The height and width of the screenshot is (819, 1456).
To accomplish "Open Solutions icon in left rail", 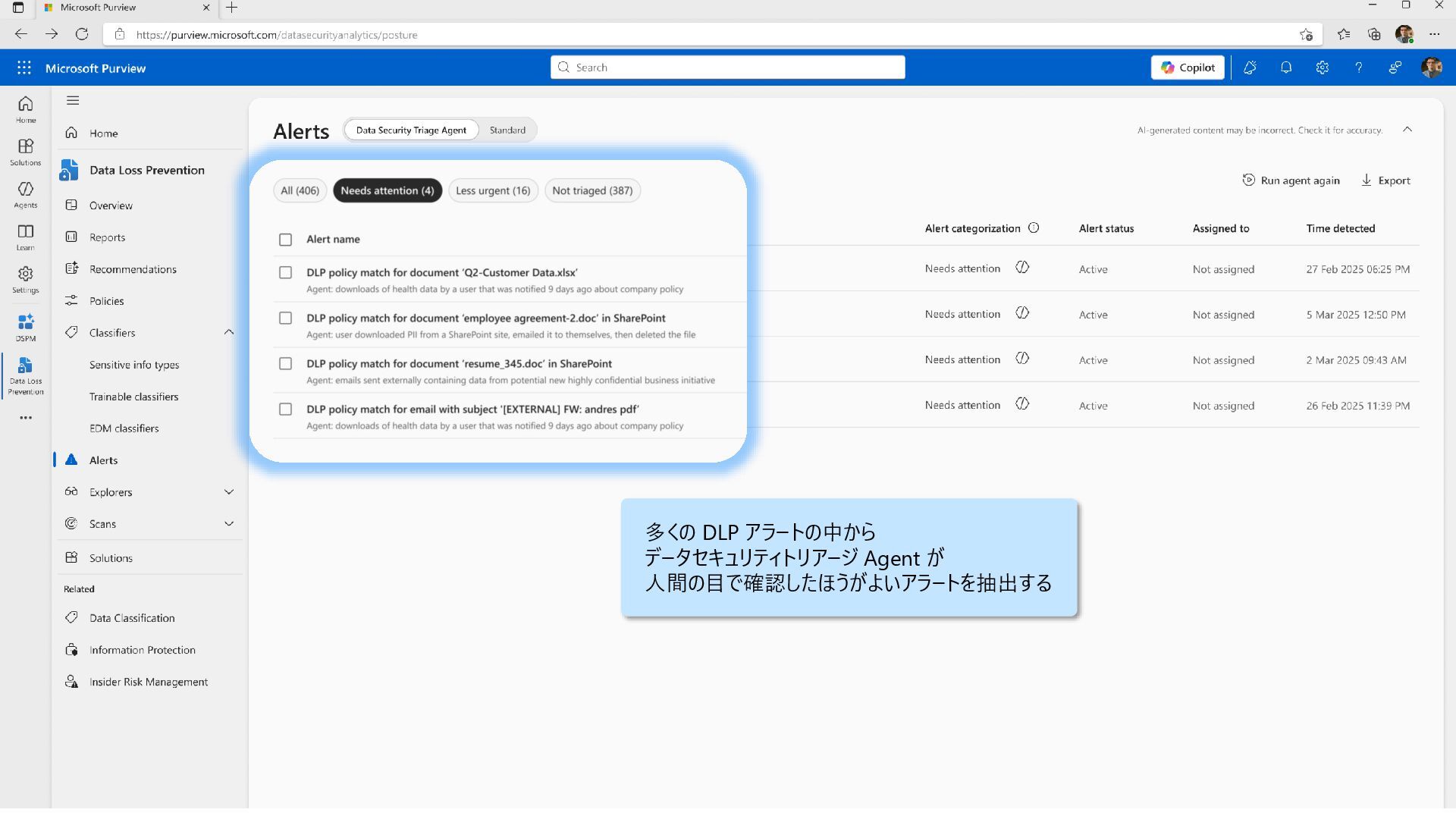I will click(25, 151).
